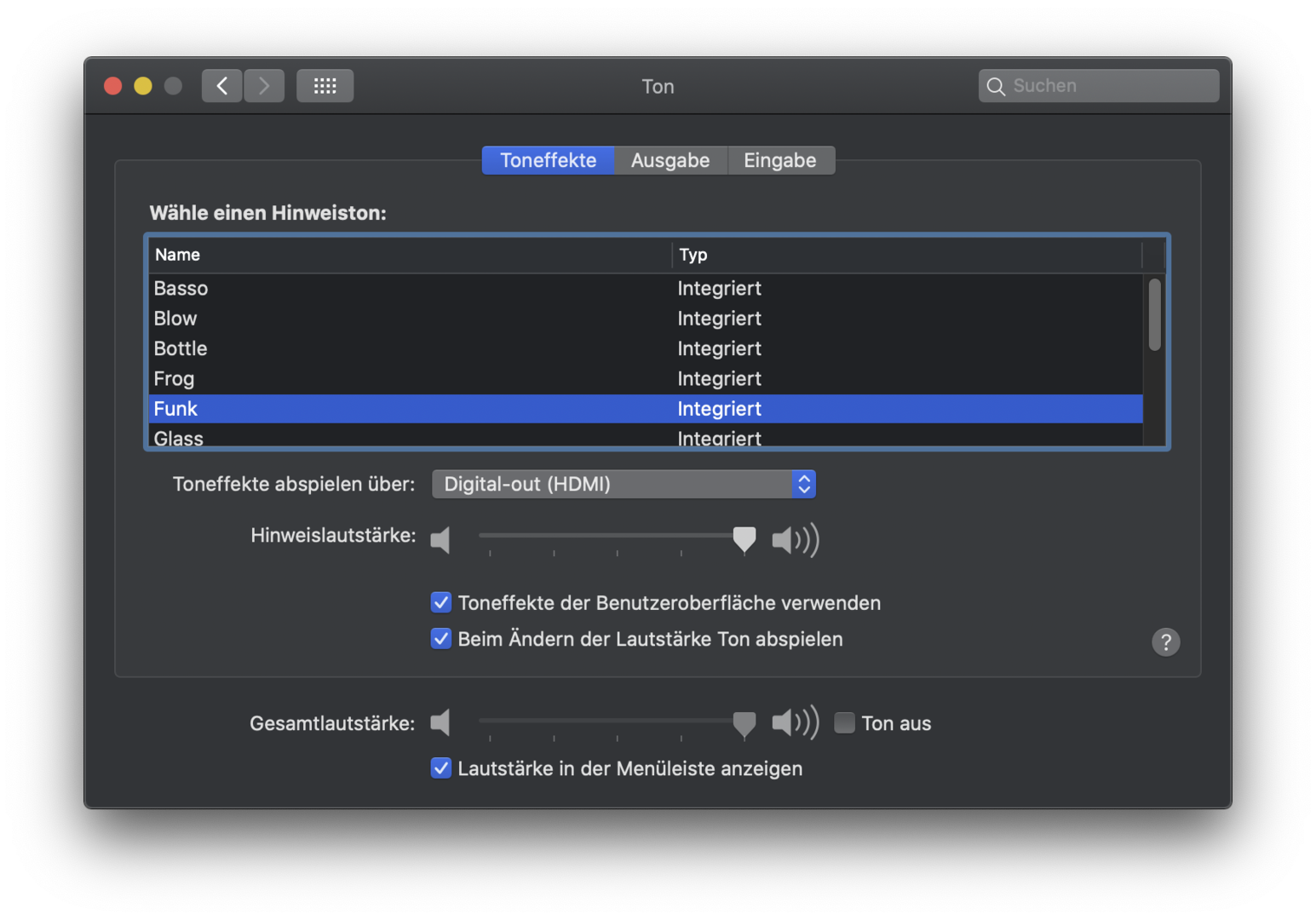Viewport: 1316px width, 920px height.
Task: Enable the Ton aus mute checkbox
Action: tap(844, 723)
